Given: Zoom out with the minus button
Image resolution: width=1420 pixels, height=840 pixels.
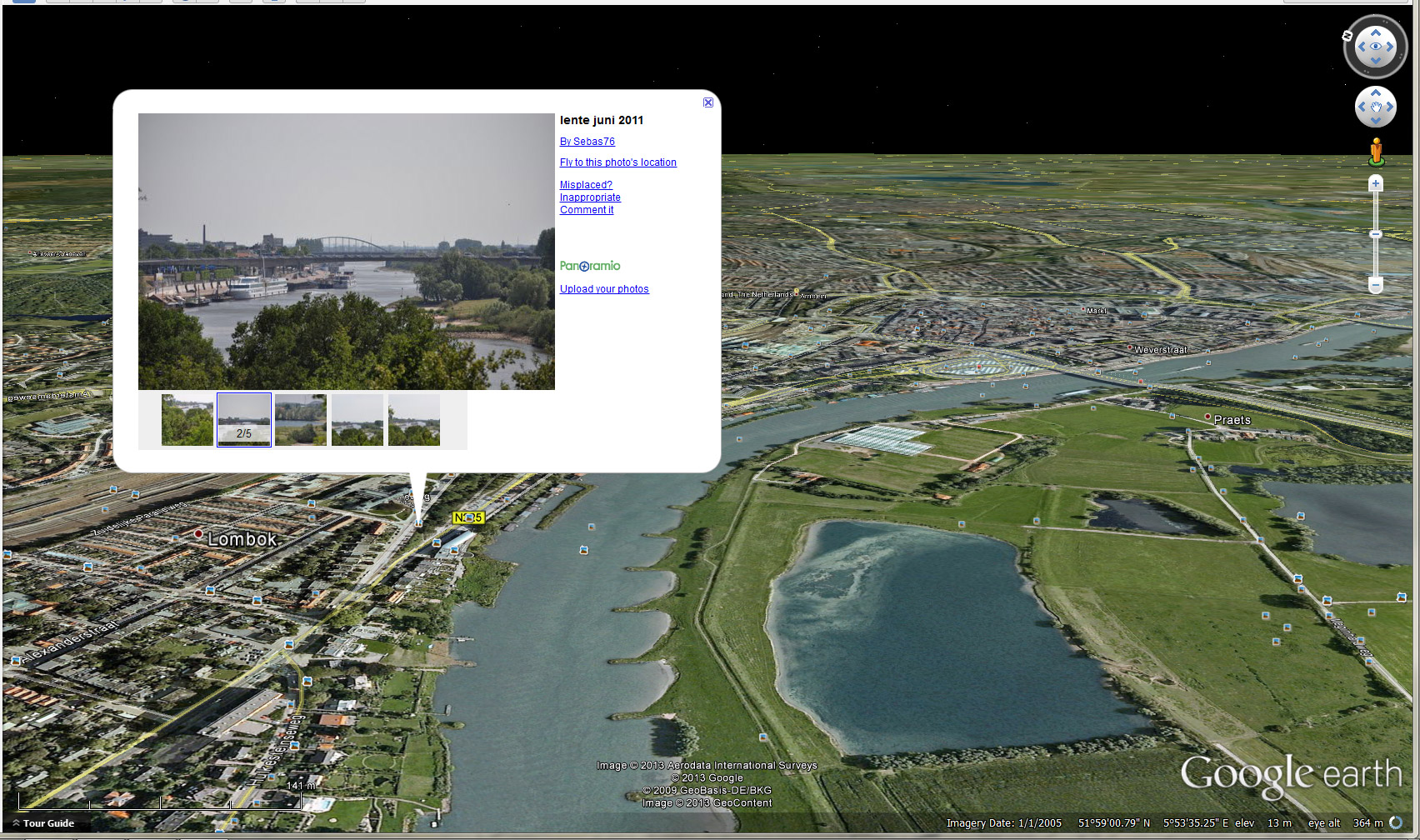Looking at the screenshot, I should [1376, 285].
